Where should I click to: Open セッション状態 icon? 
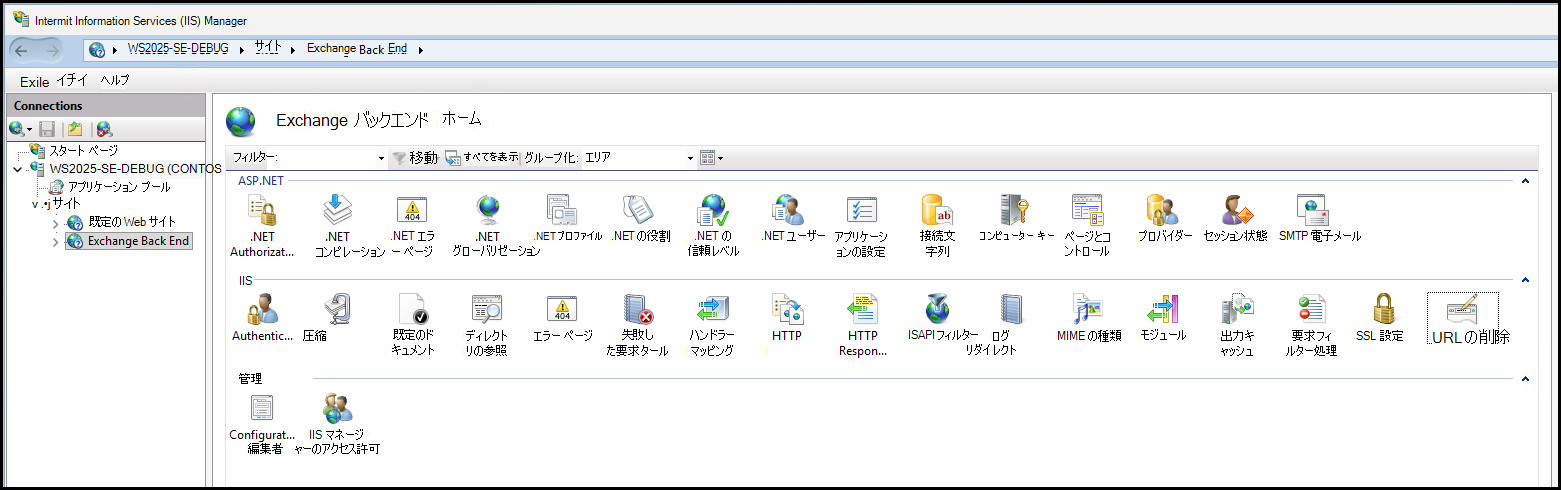1237,210
